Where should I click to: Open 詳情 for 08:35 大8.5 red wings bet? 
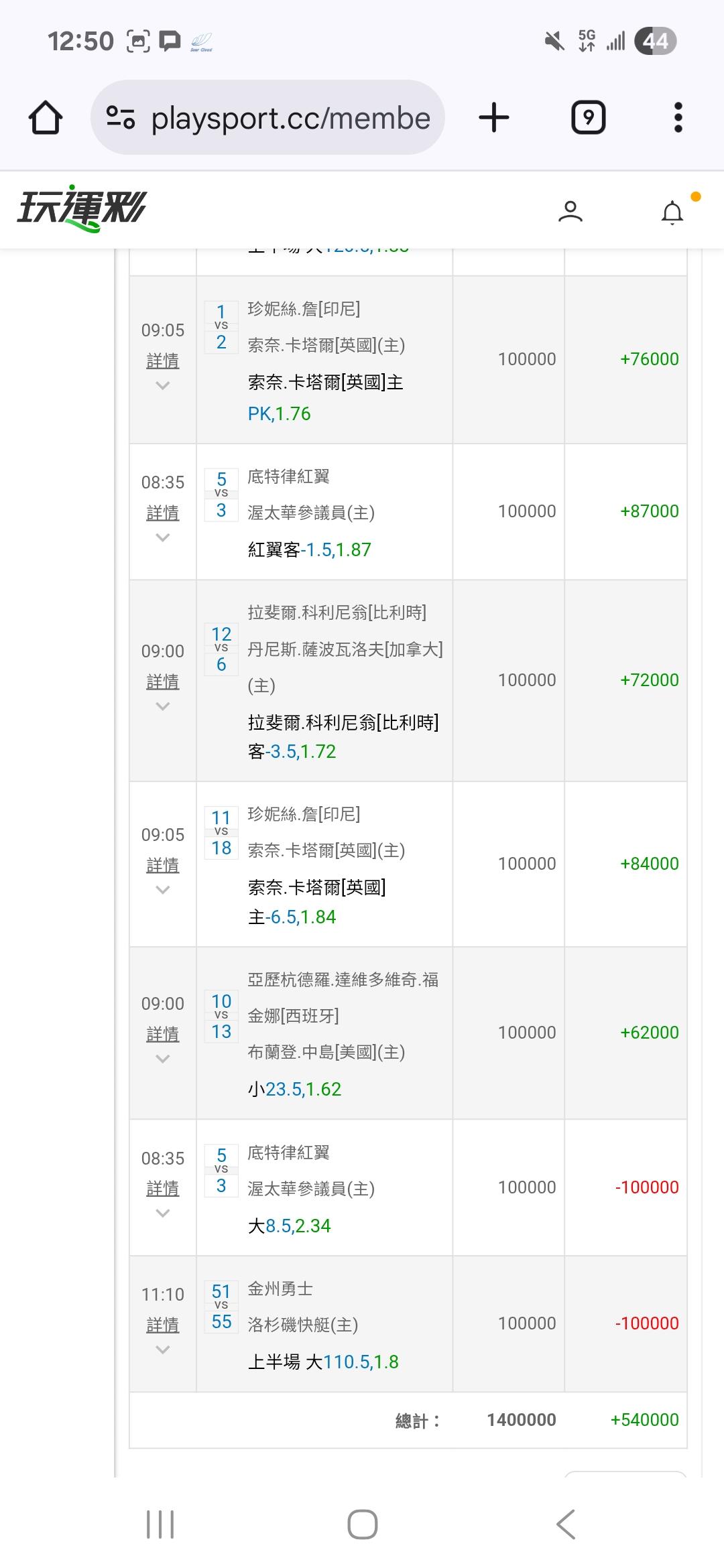click(x=162, y=1188)
